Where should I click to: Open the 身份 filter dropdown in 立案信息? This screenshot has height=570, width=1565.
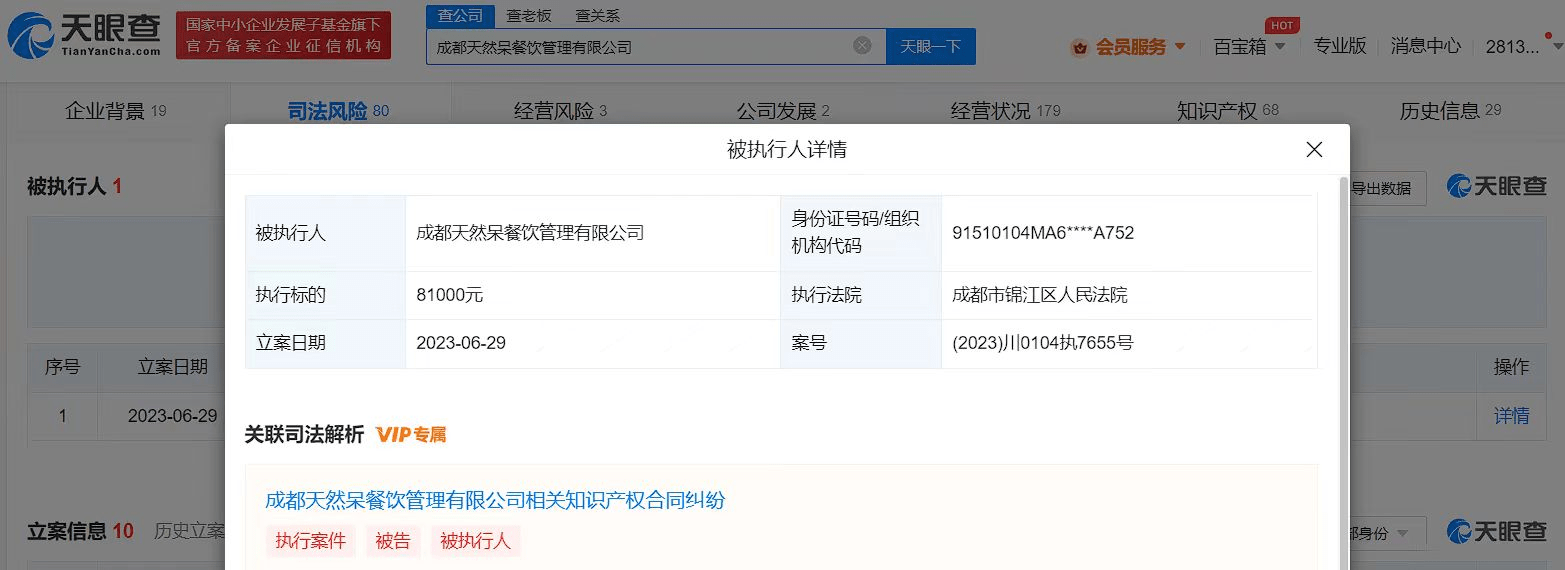coord(1386,533)
